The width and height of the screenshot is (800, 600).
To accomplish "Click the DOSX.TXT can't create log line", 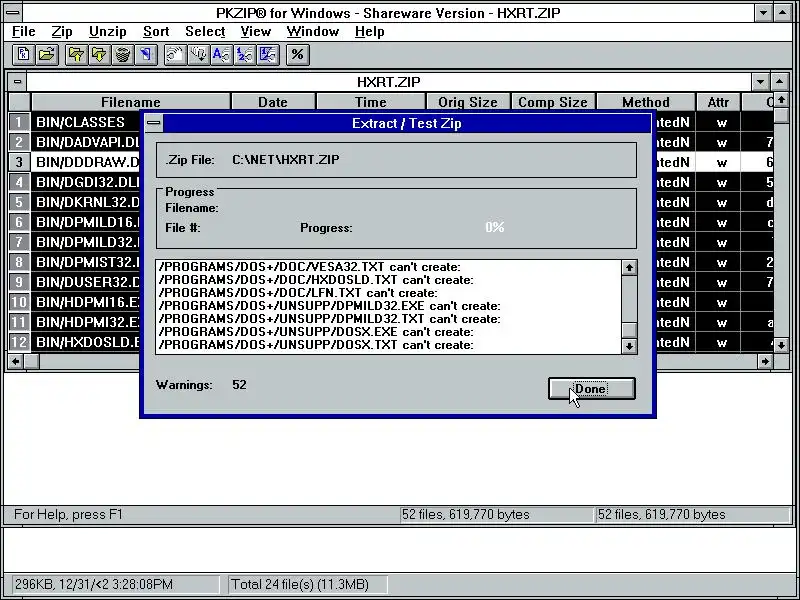I will coord(316,345).
